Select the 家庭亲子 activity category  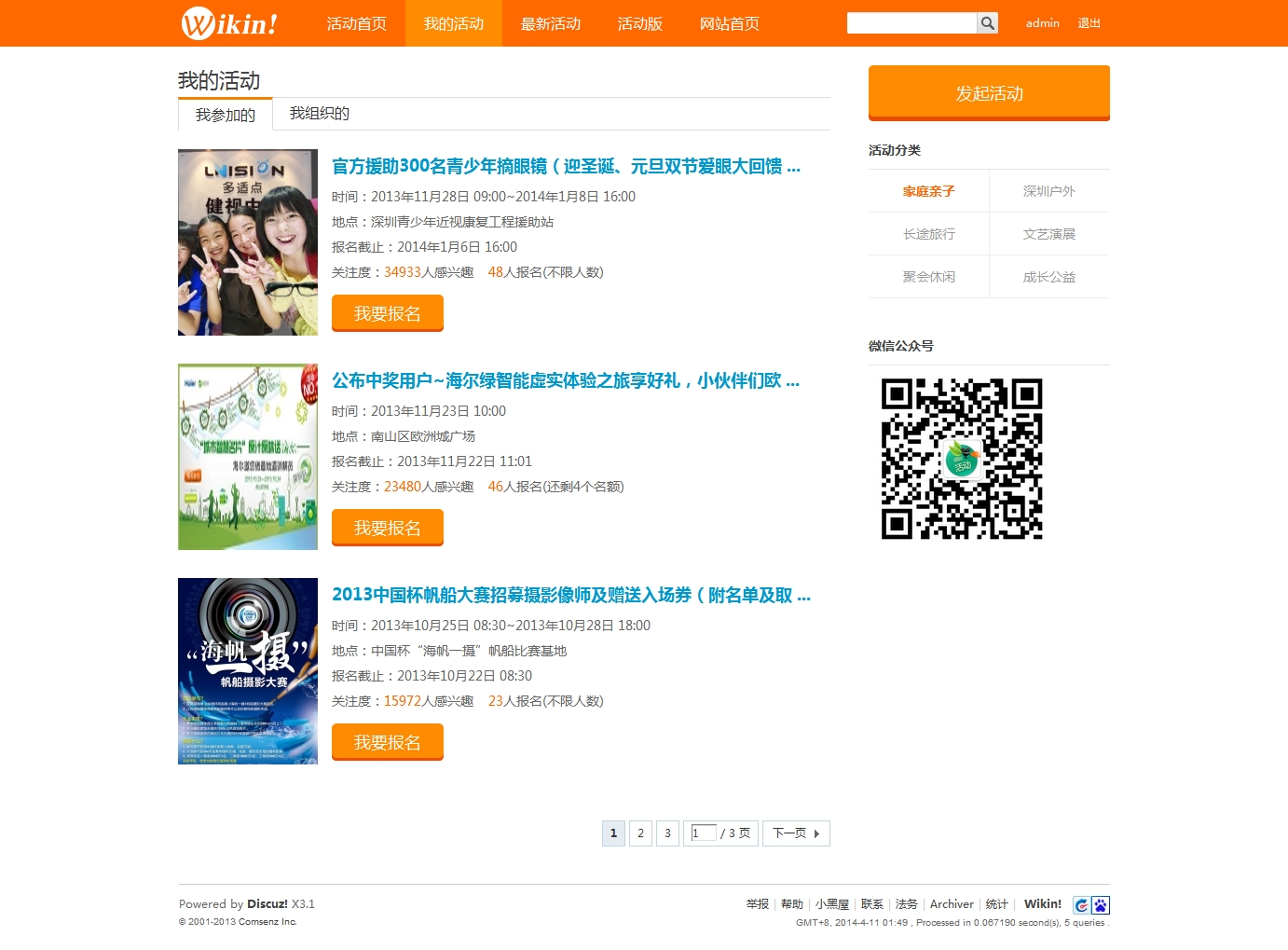point(928,190)
